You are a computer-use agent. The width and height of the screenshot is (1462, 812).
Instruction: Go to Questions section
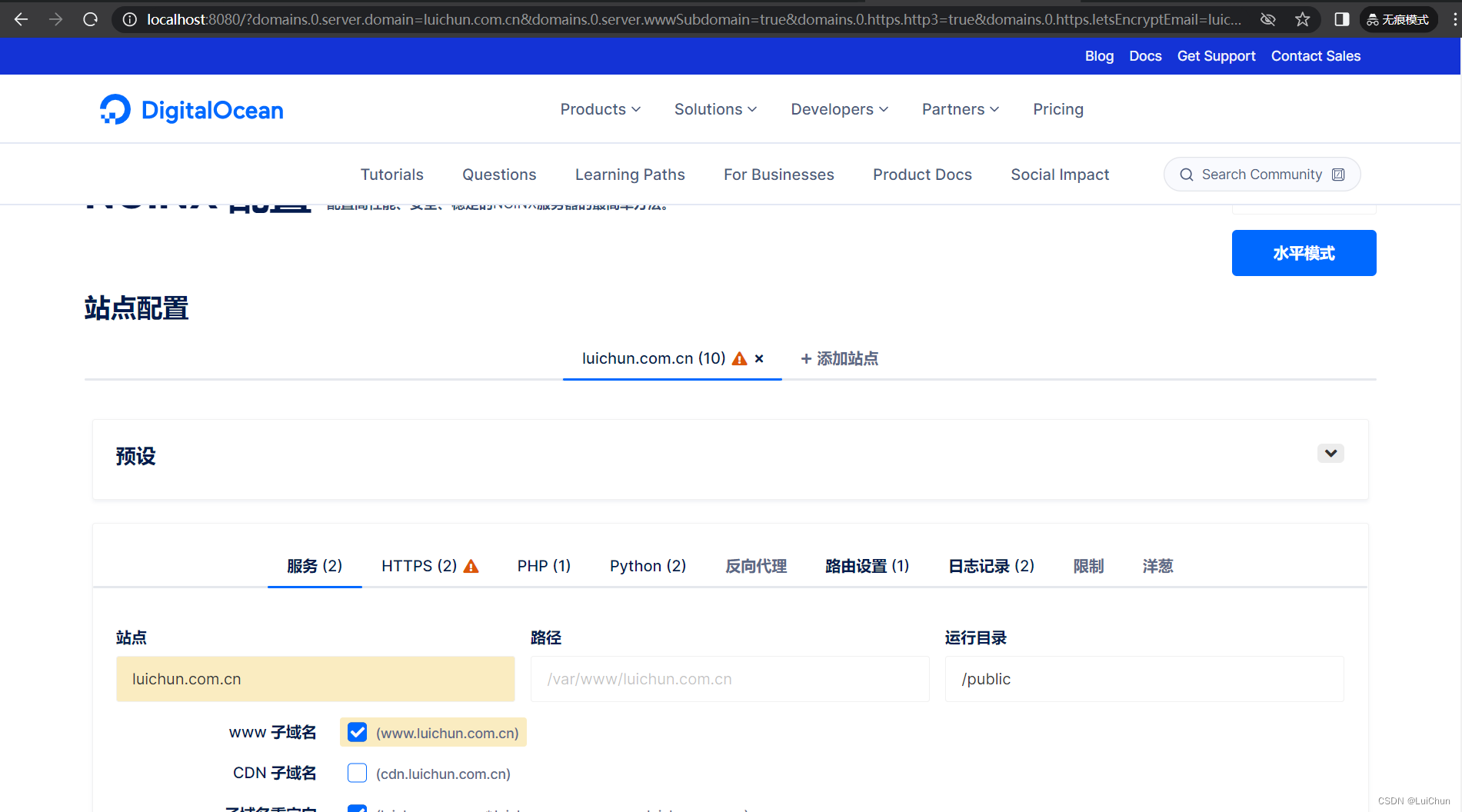coord(499,175)
